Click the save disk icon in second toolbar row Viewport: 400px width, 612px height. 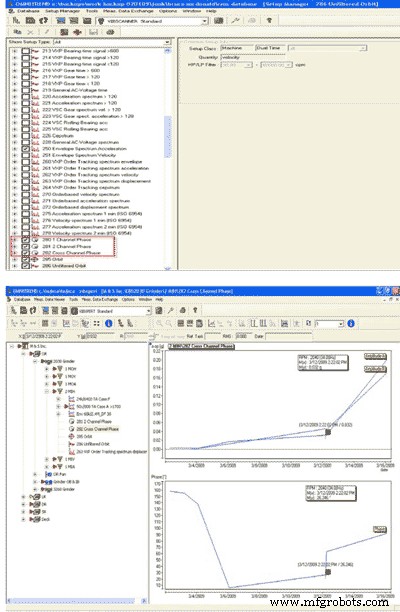[x=93, y=32]
